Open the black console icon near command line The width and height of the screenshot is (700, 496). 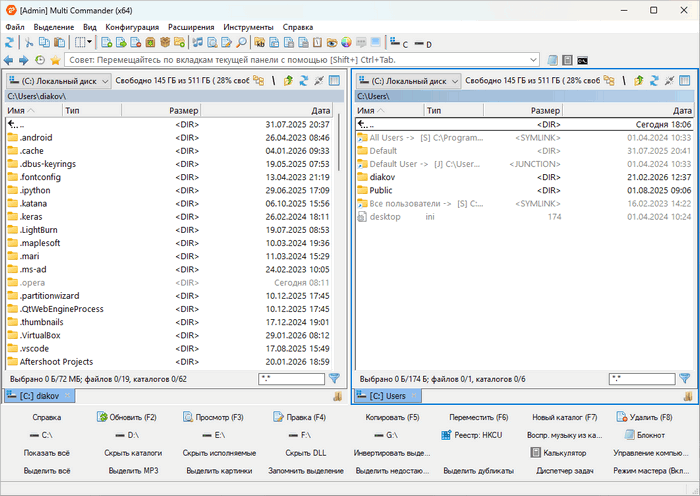click(x=582, y=60)
